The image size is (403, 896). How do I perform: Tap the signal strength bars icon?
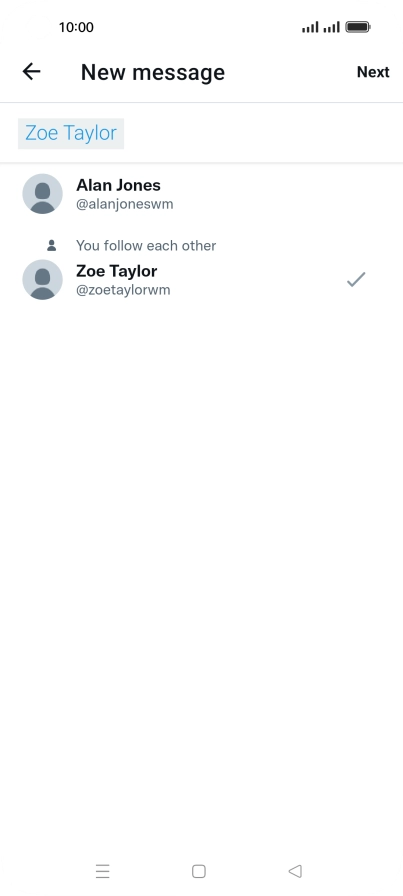click(321, 27)
